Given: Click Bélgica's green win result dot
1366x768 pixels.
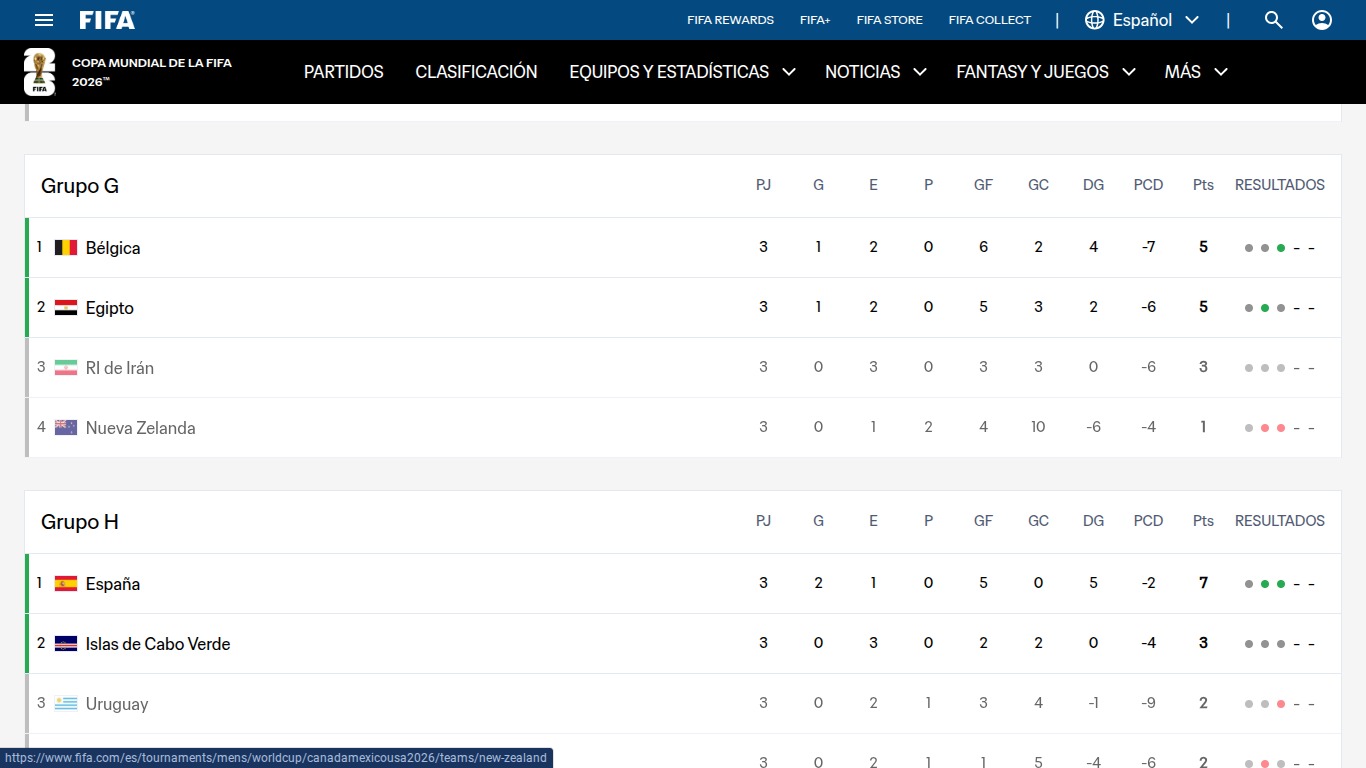Looking at the screenshot, I should (1281, 248).
